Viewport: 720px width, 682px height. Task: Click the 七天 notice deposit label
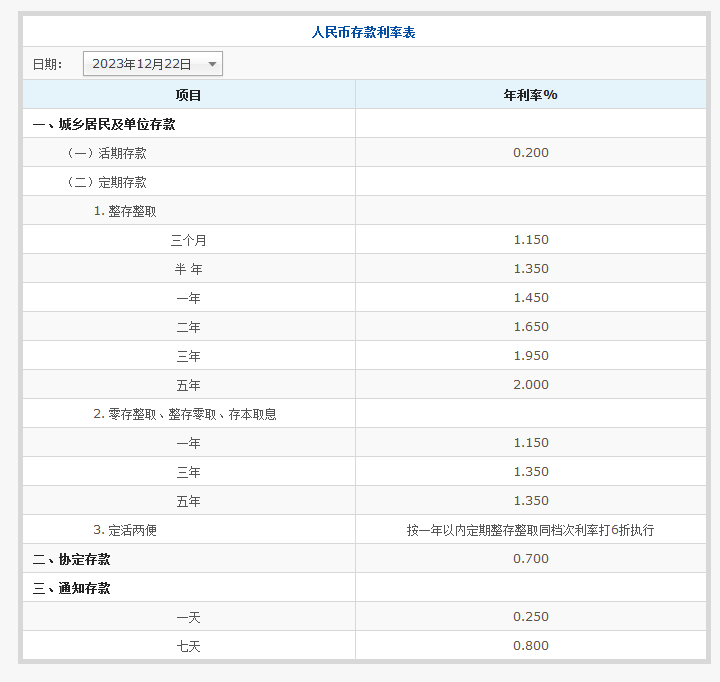(x=188, y=646)
